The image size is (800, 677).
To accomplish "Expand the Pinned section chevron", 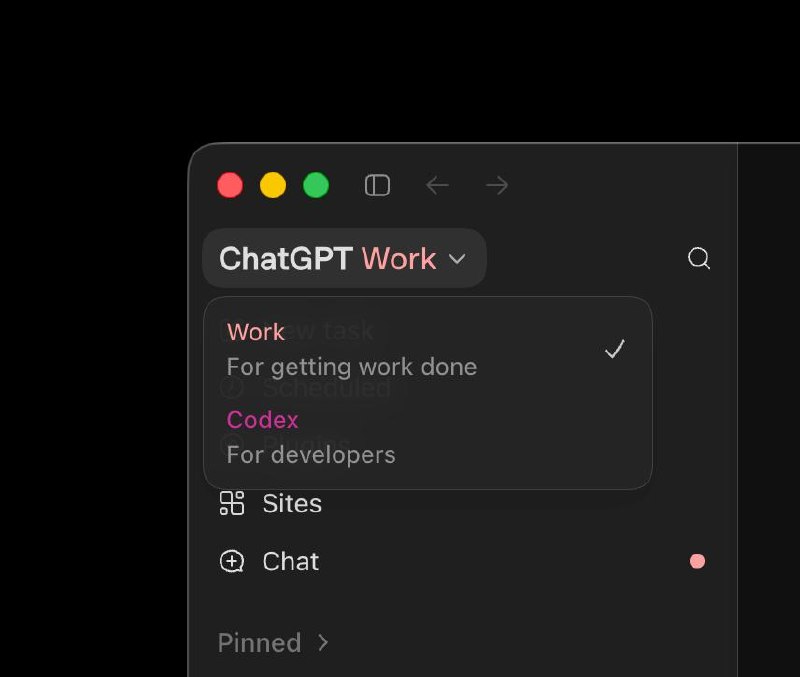I will pos(322,642).
